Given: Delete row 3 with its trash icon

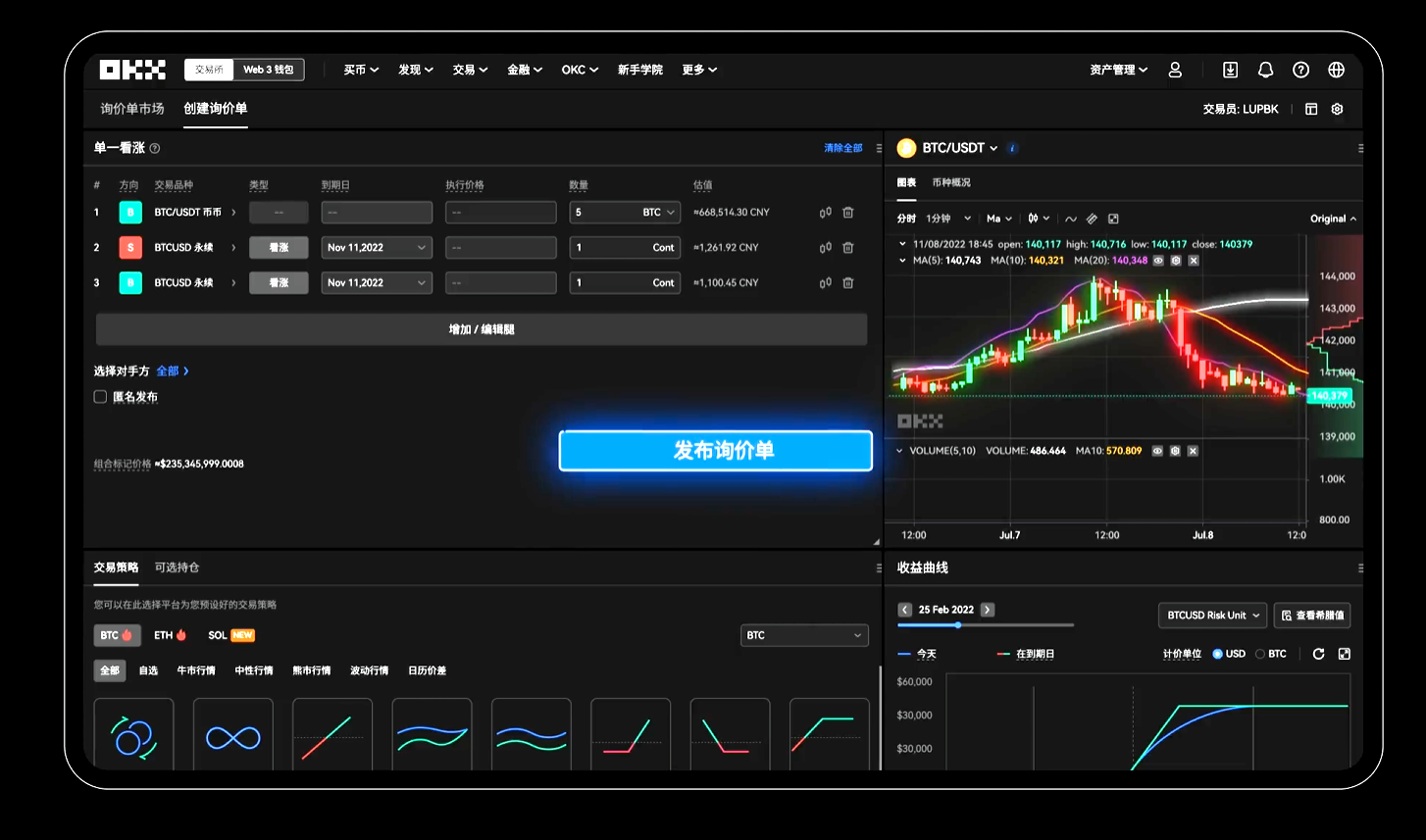Looking at the screenshot, I should coord(848,282).
